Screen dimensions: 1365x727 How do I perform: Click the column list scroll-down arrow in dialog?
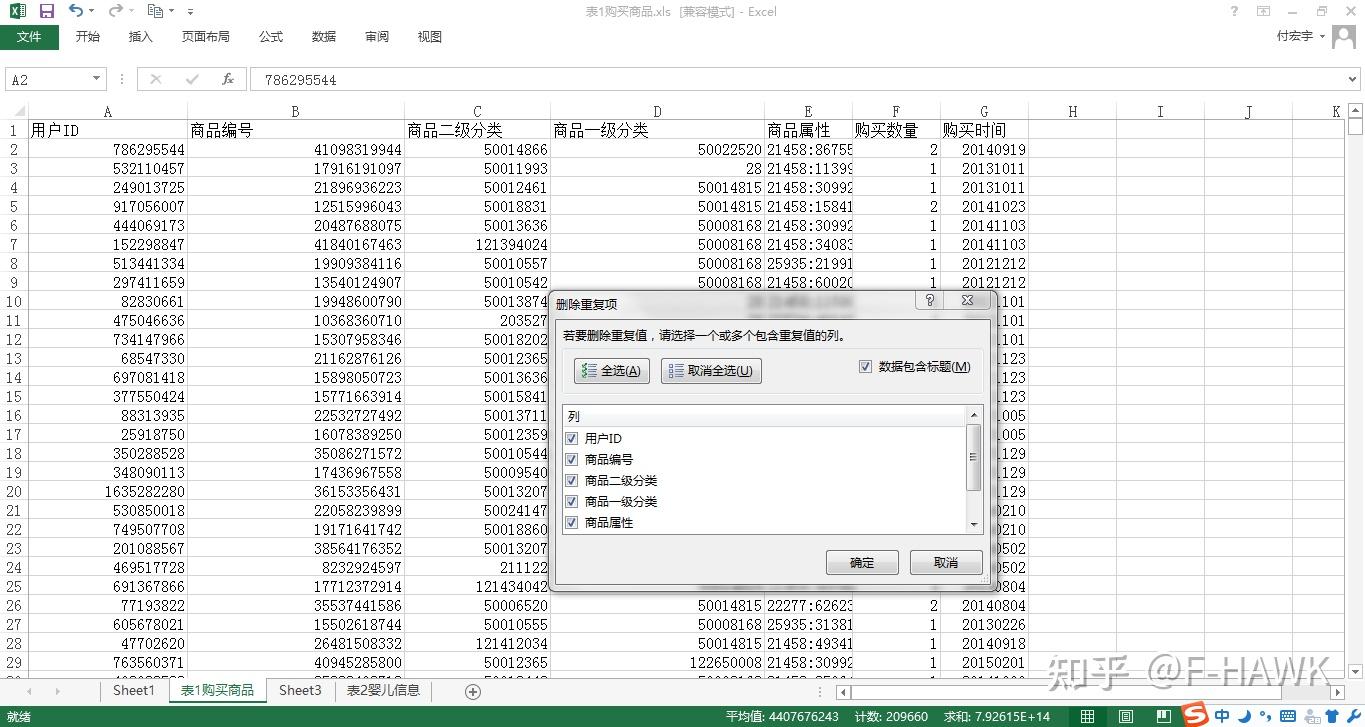[x=973, y=525]
